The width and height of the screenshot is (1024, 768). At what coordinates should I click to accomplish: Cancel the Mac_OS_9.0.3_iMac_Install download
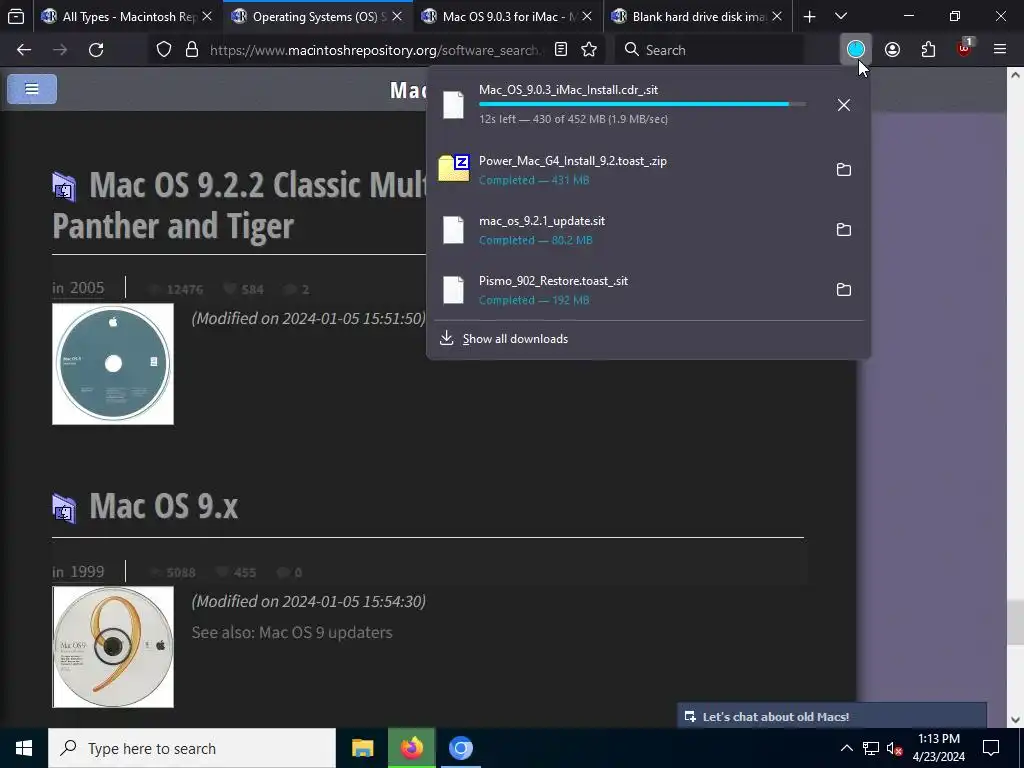pyautogui.click(x=844, y=104)
